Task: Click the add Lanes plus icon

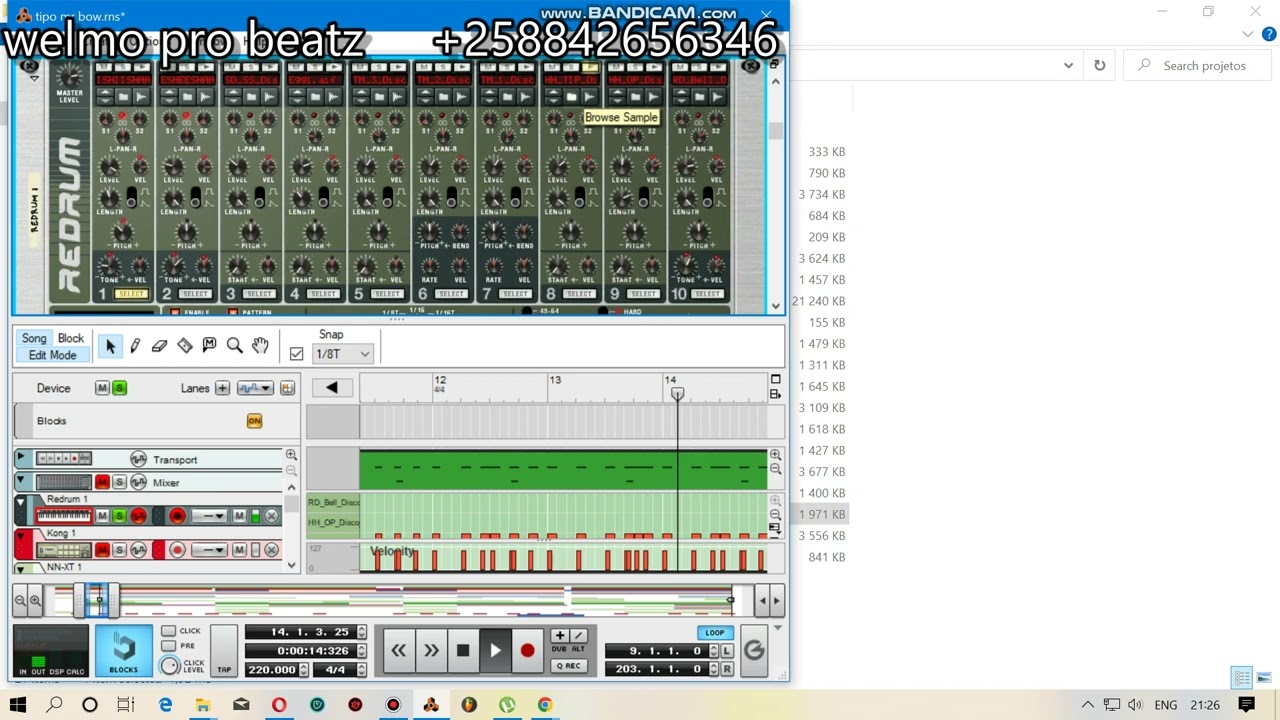Action: (222, 388)
